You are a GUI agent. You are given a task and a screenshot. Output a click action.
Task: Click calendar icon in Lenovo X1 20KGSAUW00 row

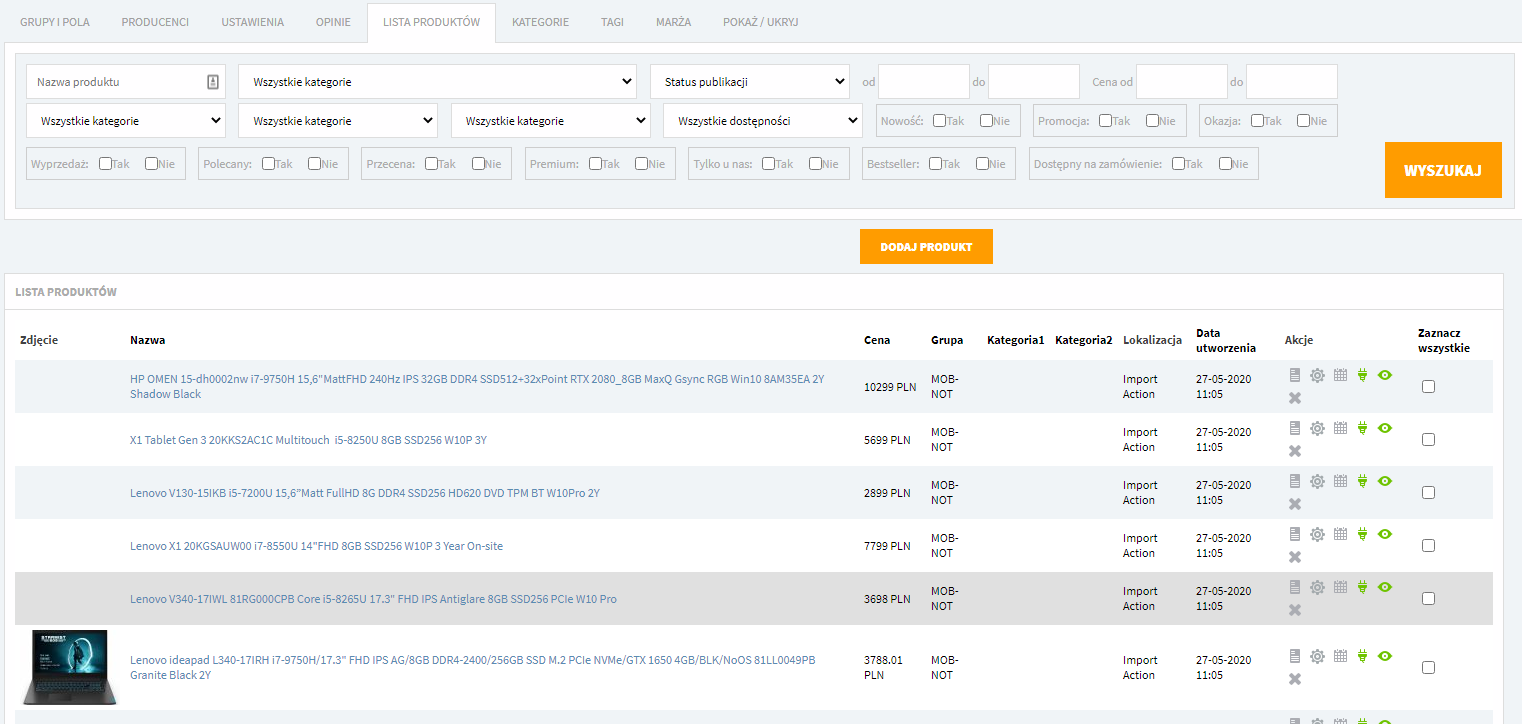tap(1341, 534)
